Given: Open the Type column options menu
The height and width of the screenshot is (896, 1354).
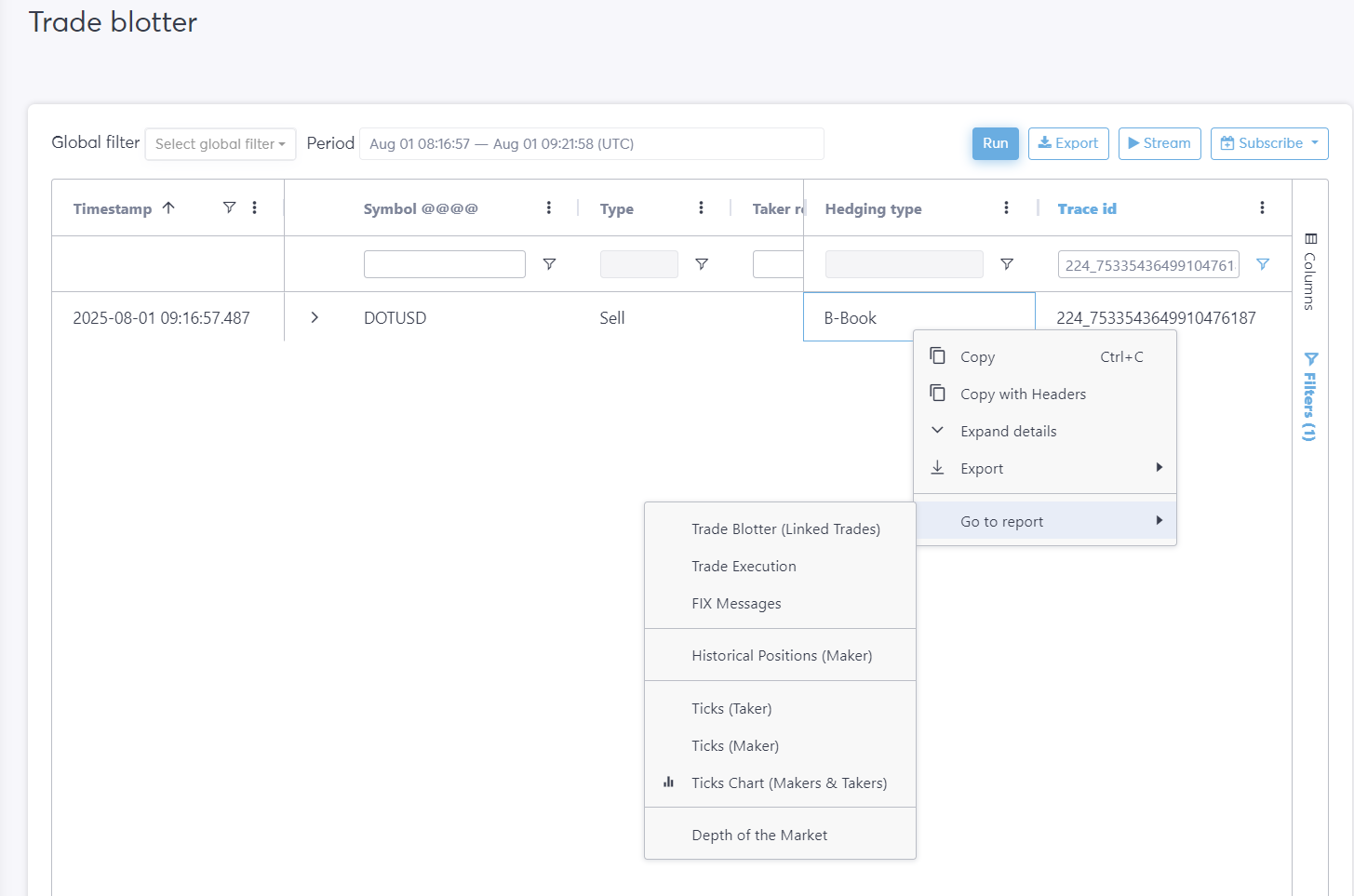Looking at the screenshot, I should coord(701,207).
